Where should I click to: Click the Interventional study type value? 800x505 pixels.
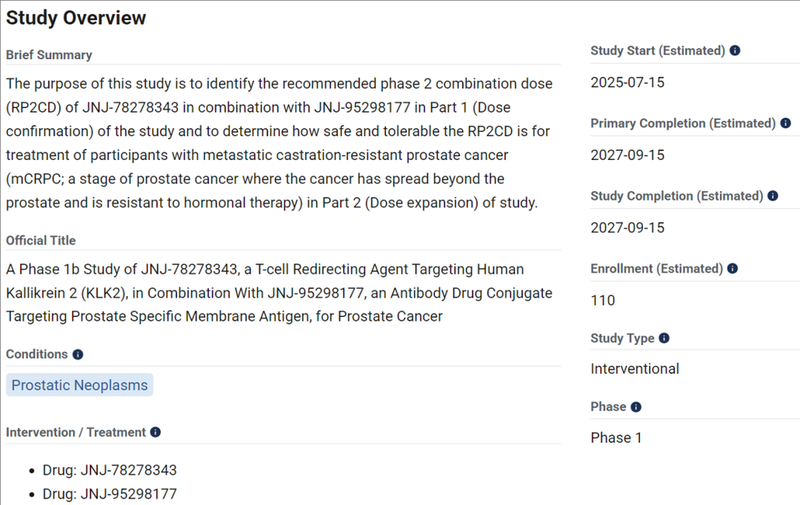click(x=635, y=368)
